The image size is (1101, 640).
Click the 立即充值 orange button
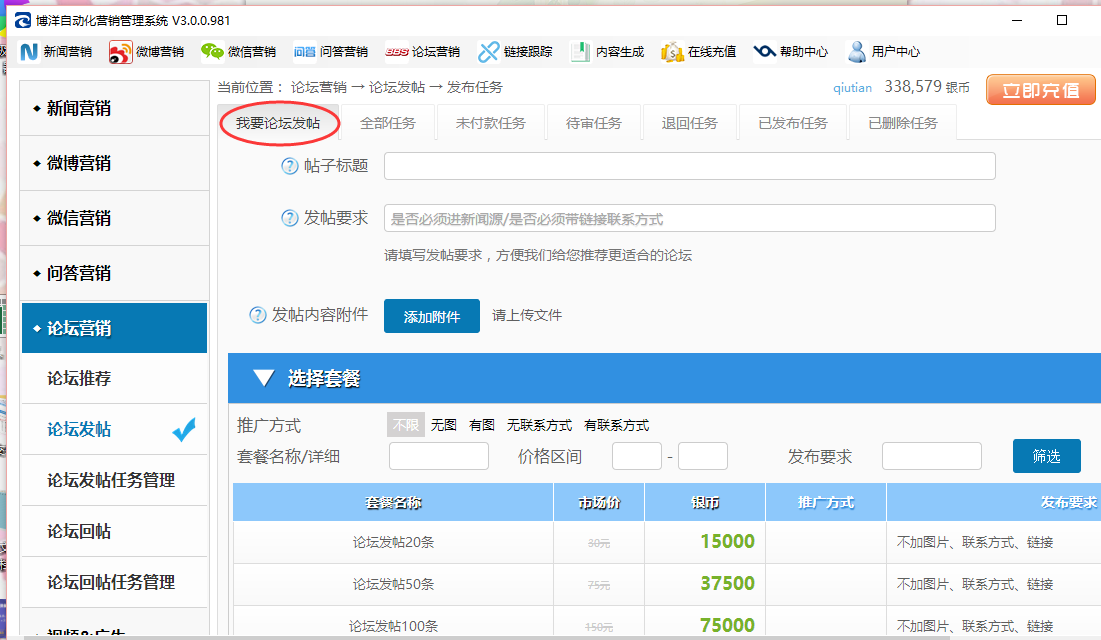[1041, 90]
